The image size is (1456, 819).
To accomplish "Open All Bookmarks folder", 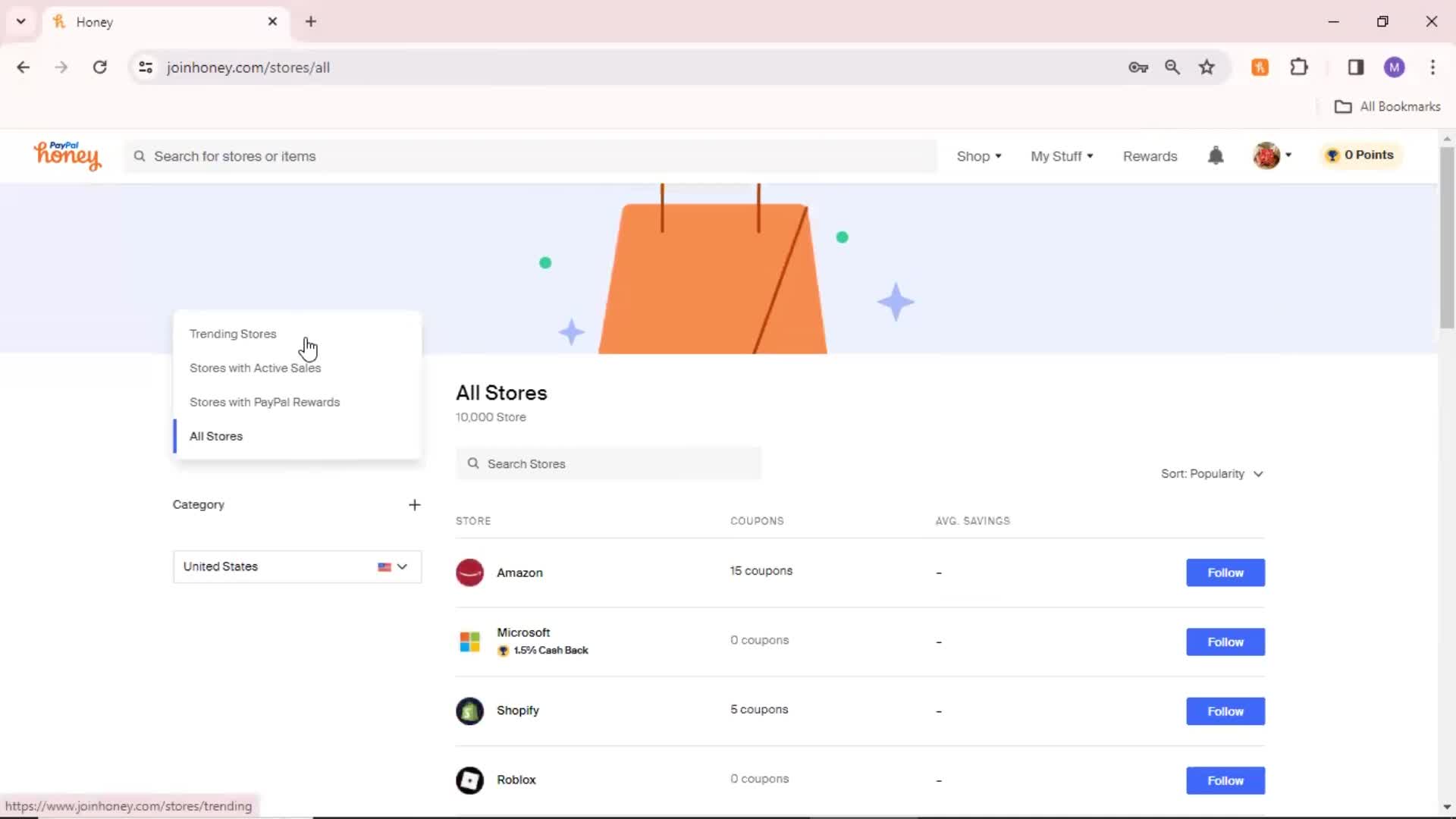I will [1387, 107].
